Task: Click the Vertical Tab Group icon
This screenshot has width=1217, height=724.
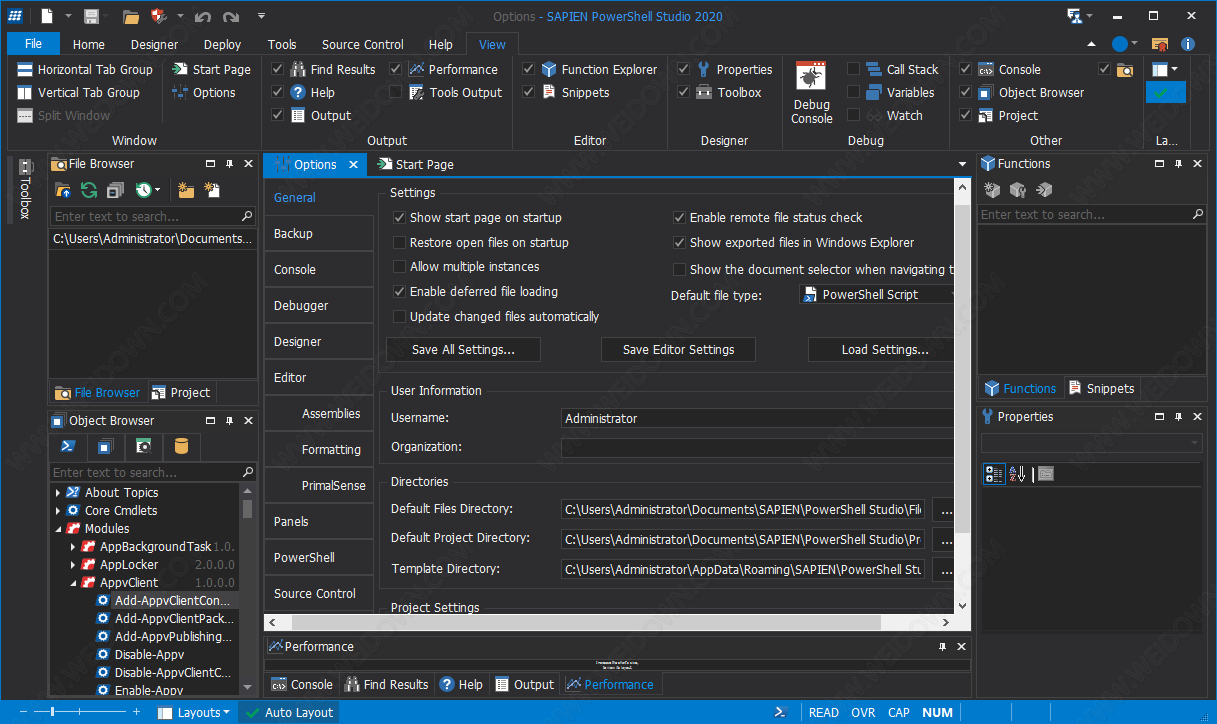Action: (x=25, y=92)
